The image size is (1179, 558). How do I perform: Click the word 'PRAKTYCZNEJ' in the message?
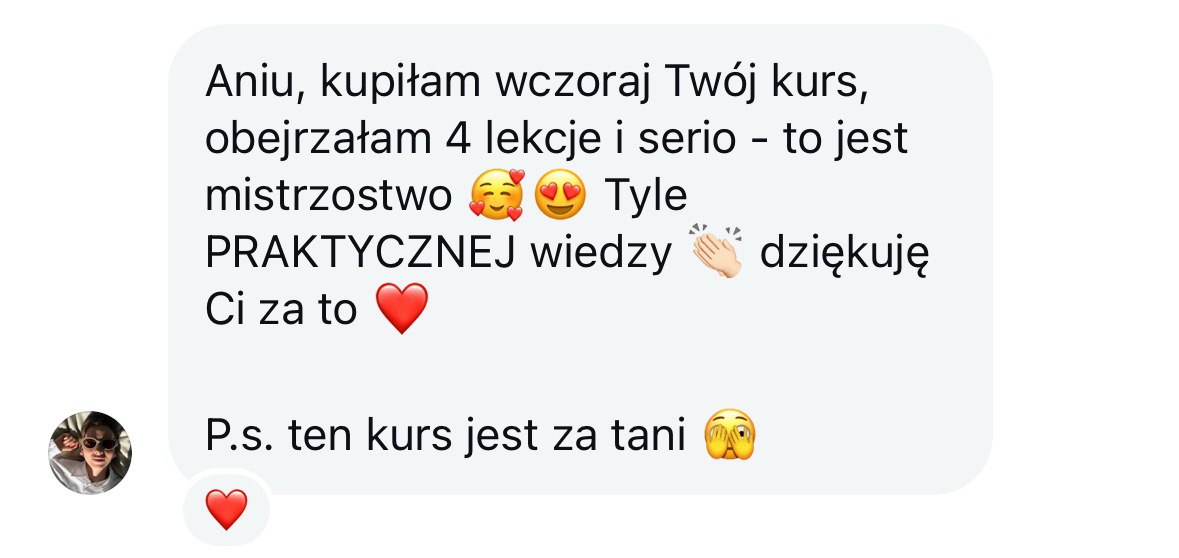[x=360, y=254]
